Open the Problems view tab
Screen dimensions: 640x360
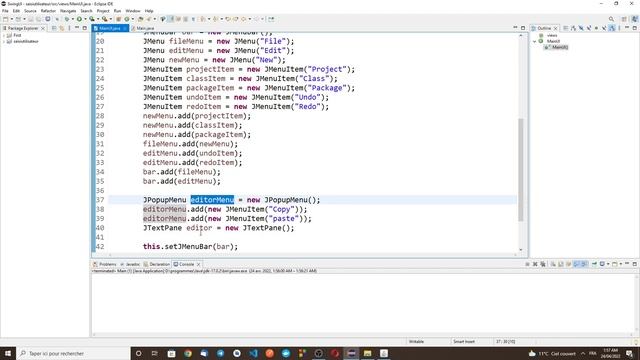click(105, 264)
